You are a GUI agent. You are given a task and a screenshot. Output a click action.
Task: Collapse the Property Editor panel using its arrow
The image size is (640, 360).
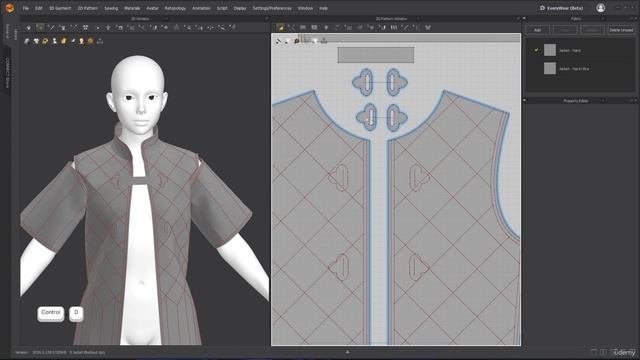click(x=524, y=100)
